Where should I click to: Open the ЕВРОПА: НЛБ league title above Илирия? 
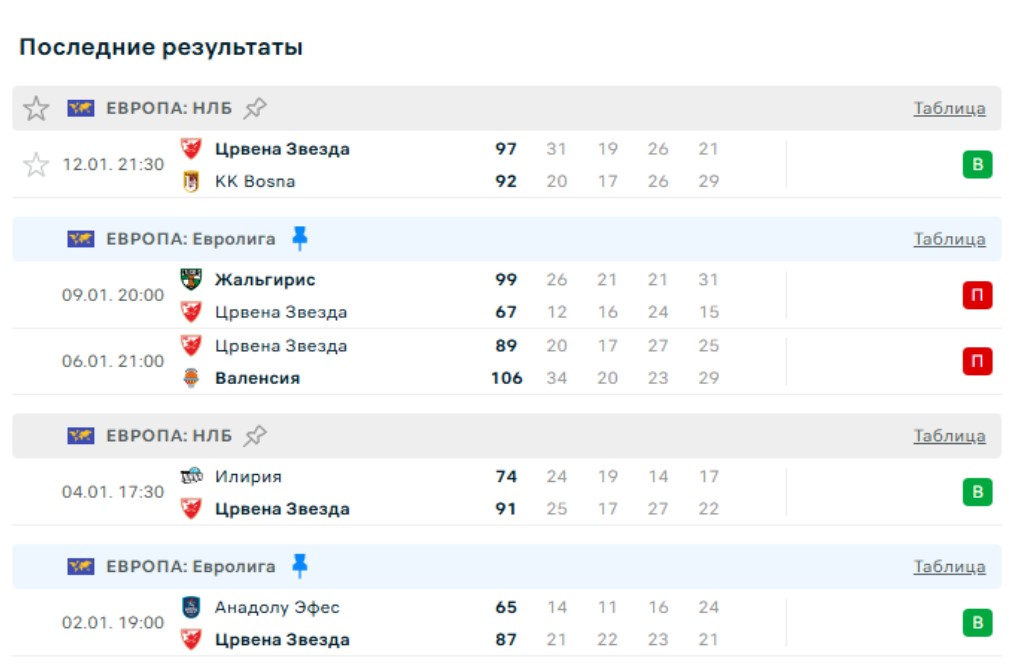point(169,436)
